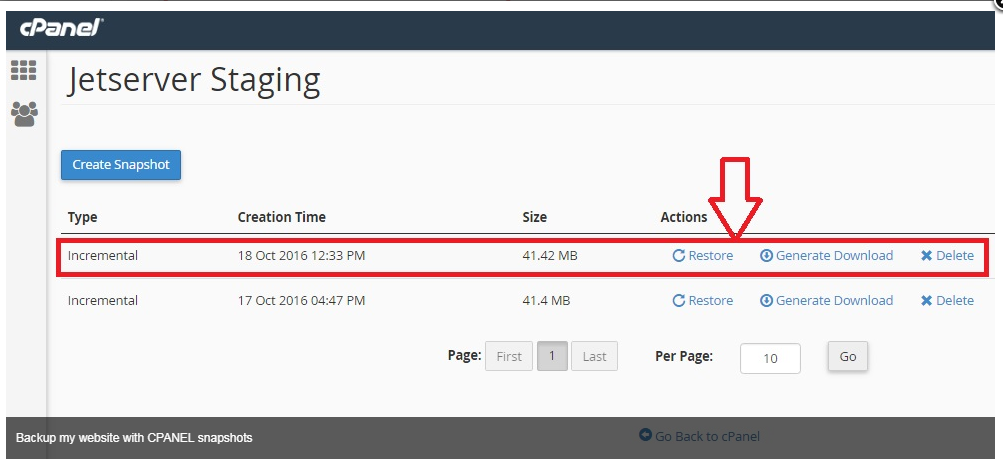Delete the 17 Oct 2016 snapshot
Screen dimensions: 1003x465
pyautogui.click(x=947, y=301)
